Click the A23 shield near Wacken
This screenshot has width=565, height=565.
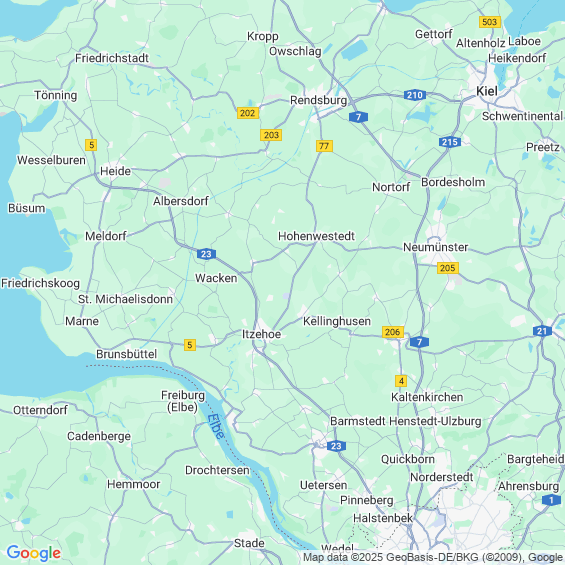(x=206, y=254)
